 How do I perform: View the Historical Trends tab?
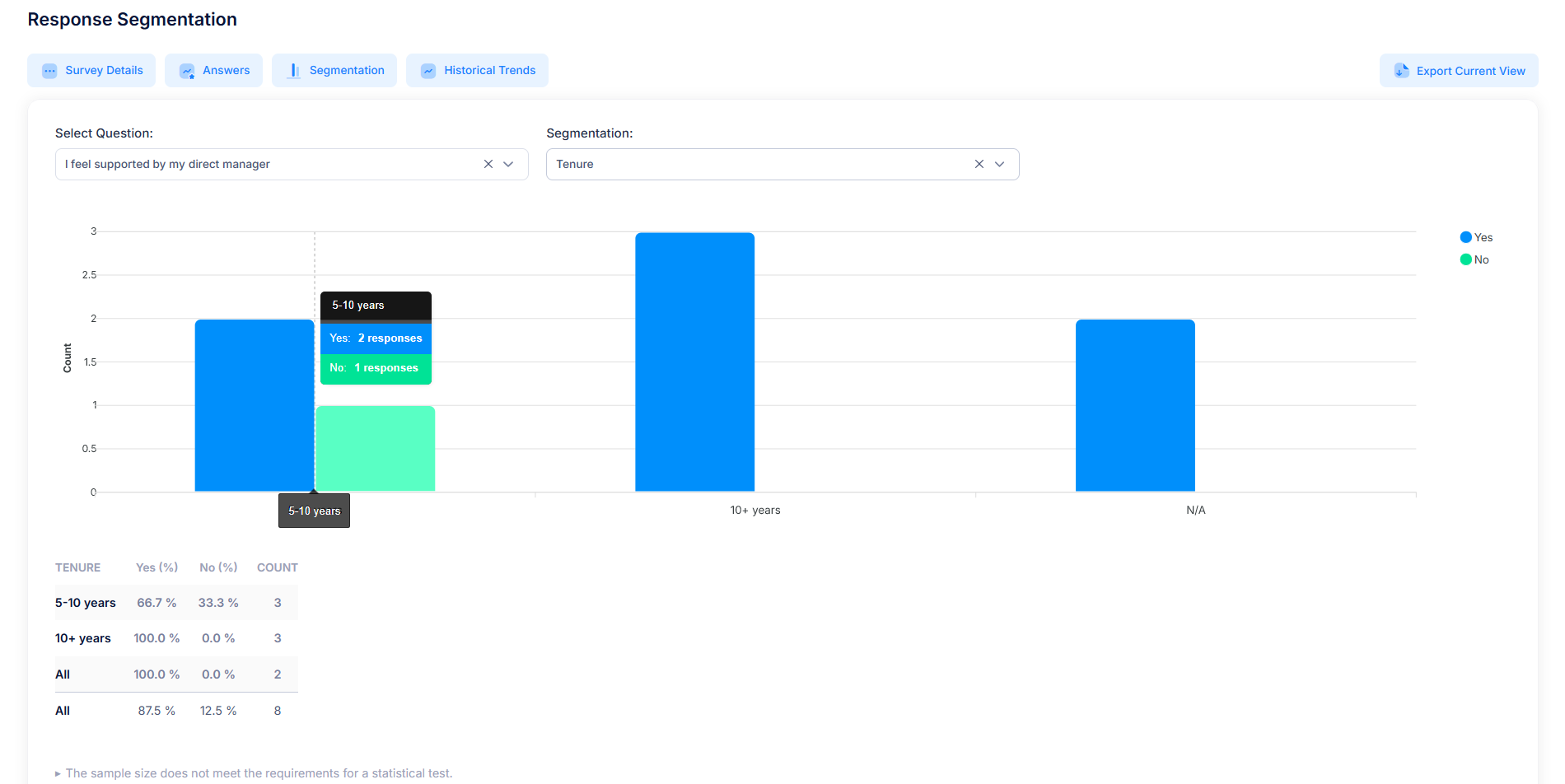pos(477,71)
